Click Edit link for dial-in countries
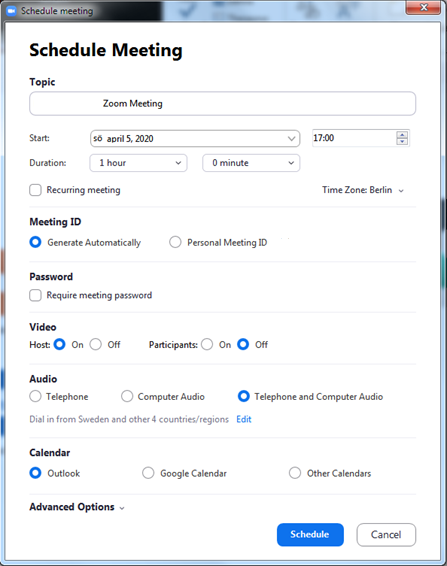The height and width of the screenshot is (566, 447). point(244,419)
